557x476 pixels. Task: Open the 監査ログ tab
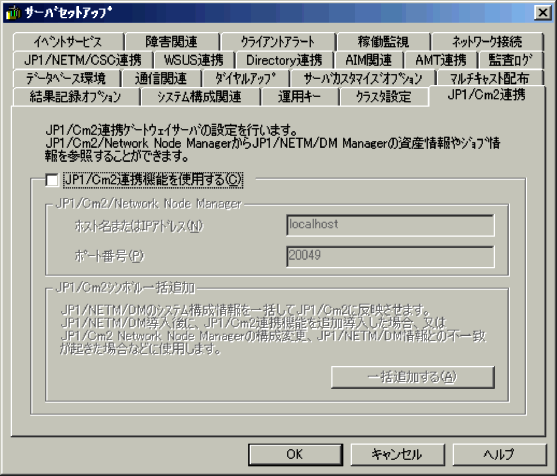pyautogui.click(x=511, y=60)
